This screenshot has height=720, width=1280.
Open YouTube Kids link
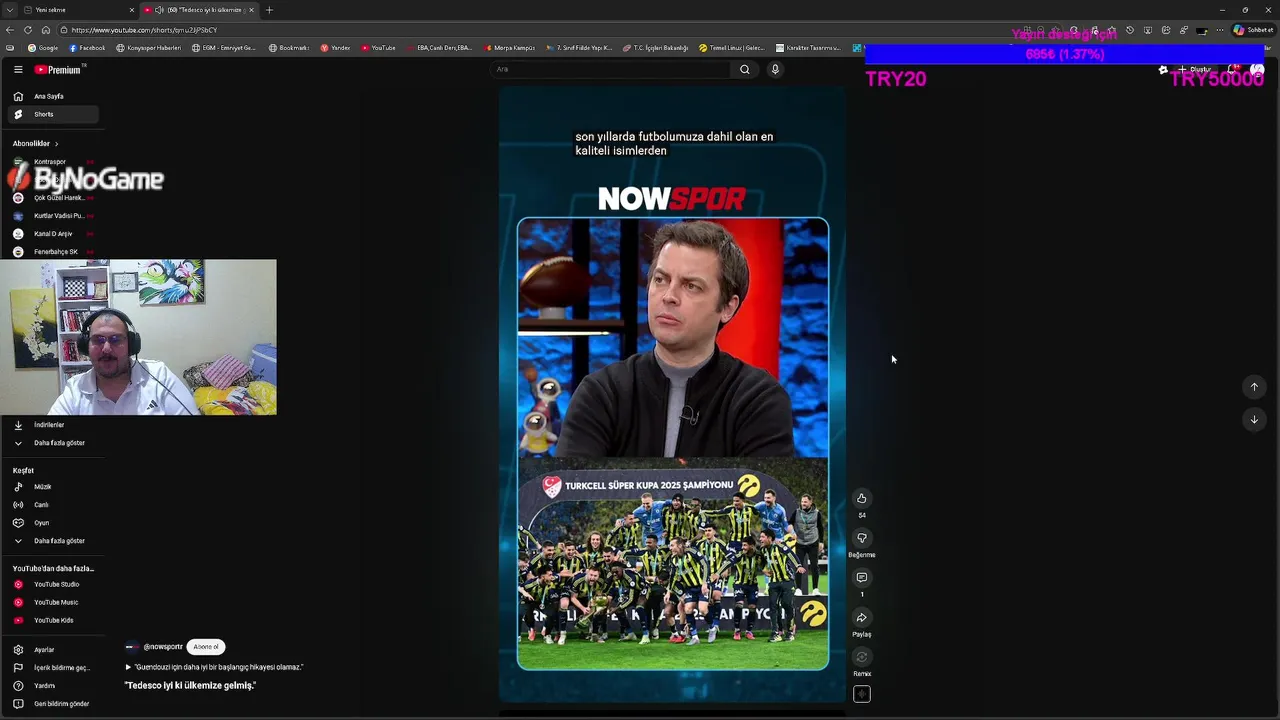53,620
